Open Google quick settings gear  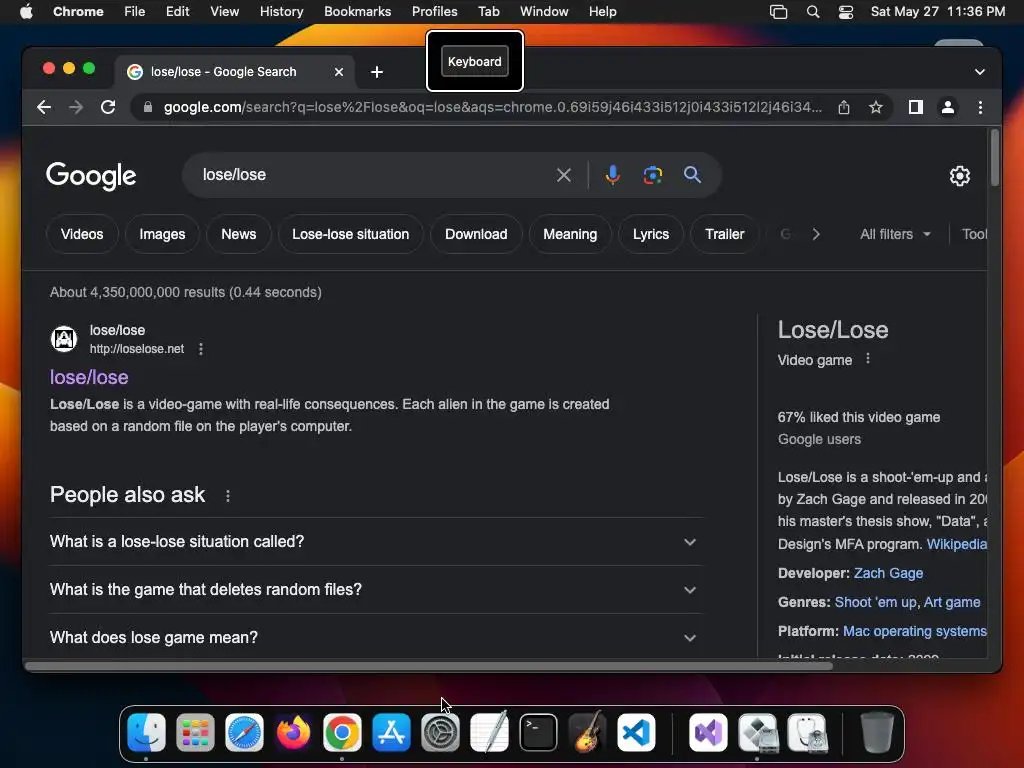click(959, 176)
